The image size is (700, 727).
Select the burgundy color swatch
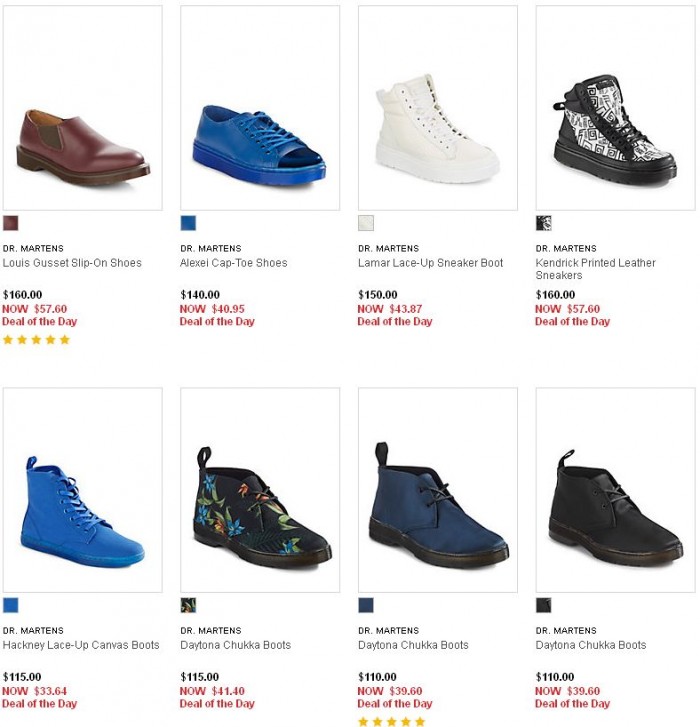tap(11, 223)
